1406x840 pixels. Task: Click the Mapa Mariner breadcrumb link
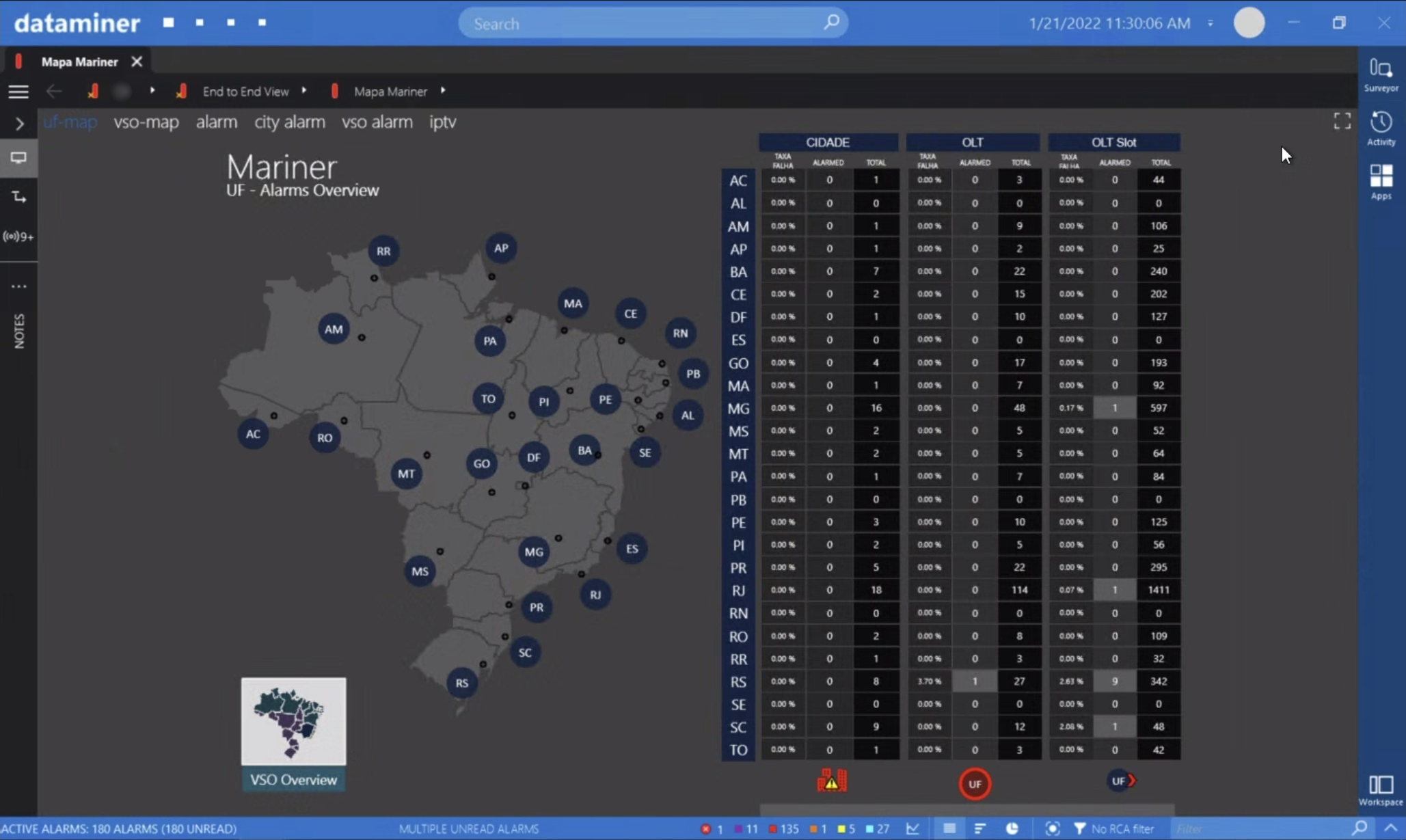tap(390, 92)
